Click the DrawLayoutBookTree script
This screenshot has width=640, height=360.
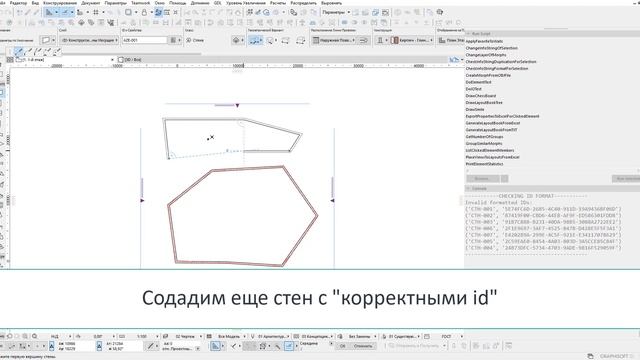point(484,102)
